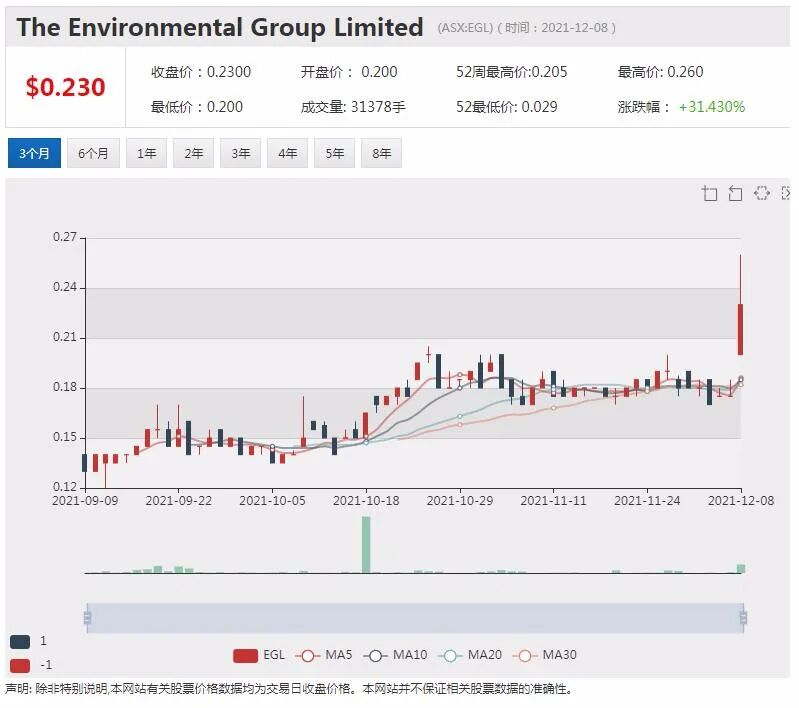Toggle the MA30 legend item

pos(545,655)
